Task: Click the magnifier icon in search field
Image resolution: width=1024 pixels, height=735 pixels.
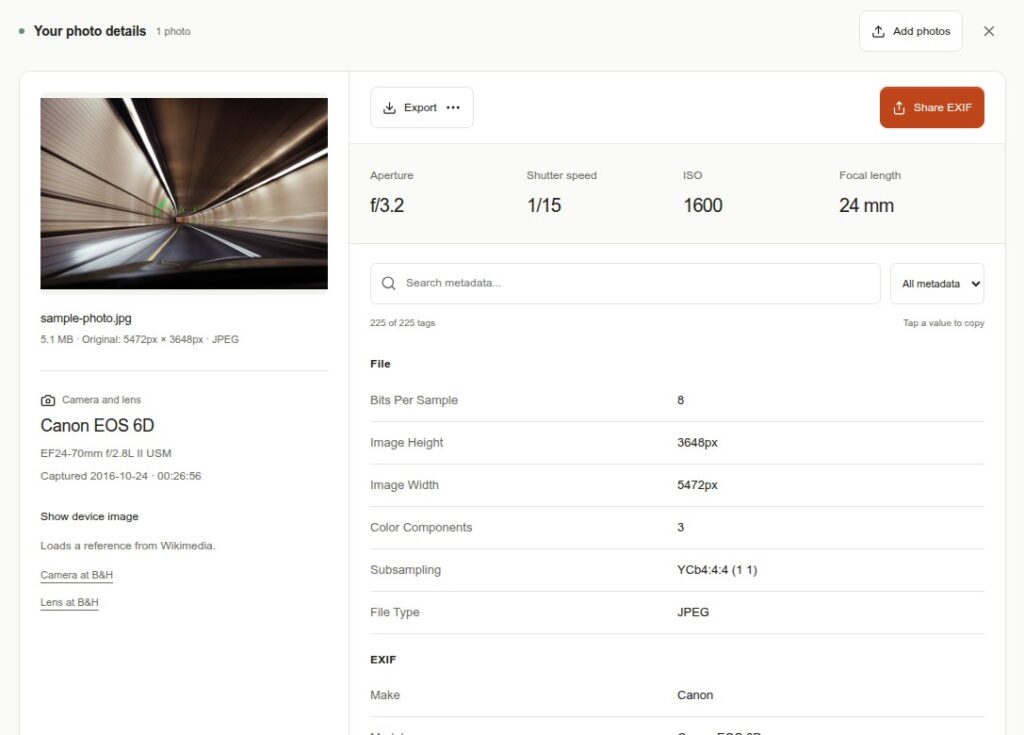Action: point(389,283)
